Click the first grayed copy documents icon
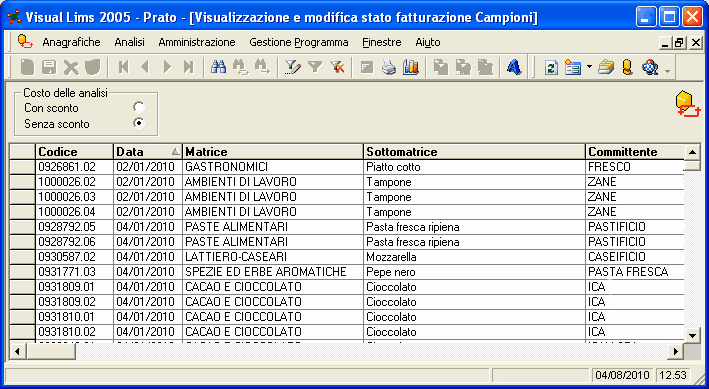This screenshot has height=389, width=709. point(441,67)
